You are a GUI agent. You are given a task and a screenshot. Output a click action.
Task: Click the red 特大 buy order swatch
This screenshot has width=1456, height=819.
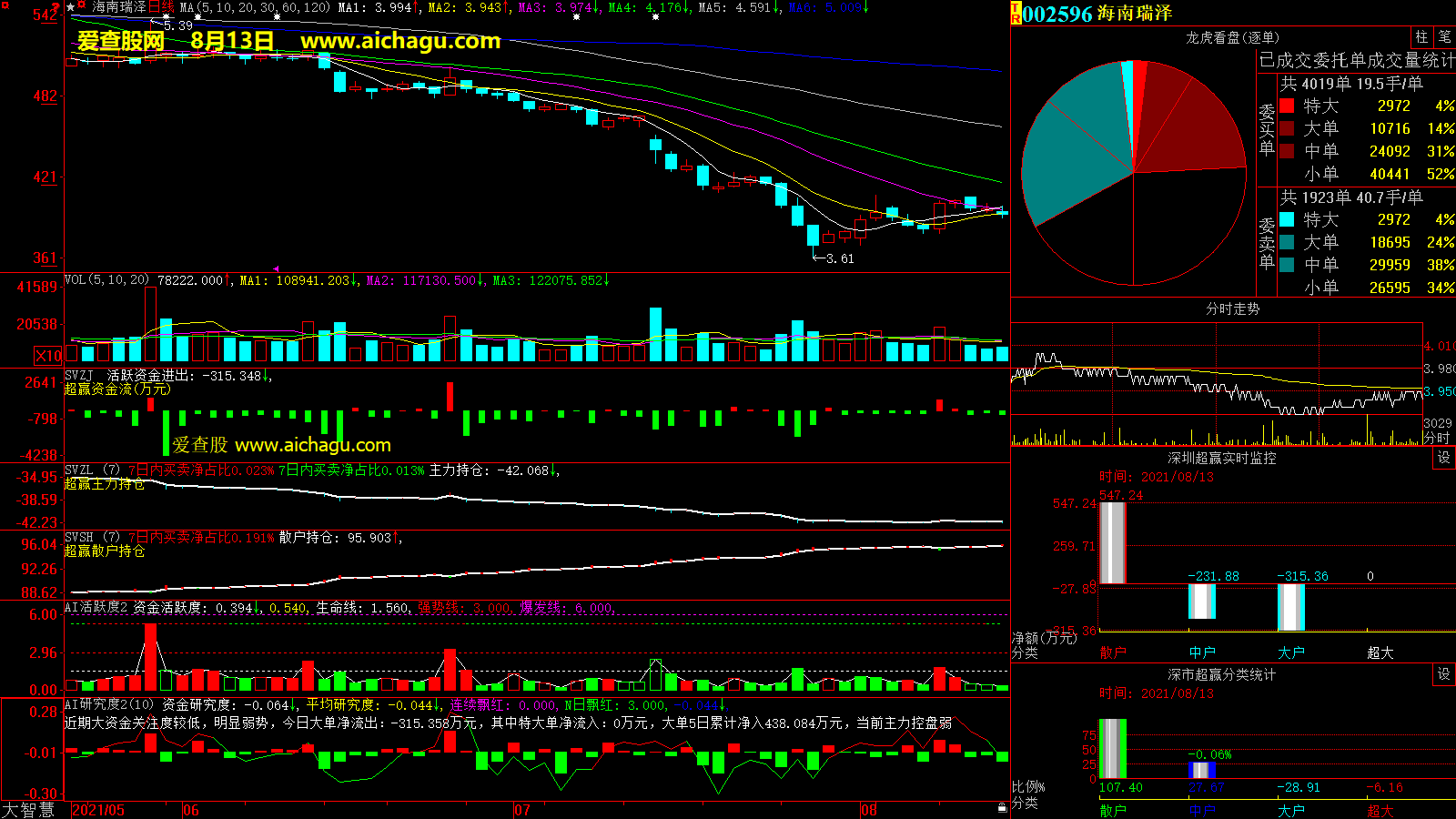pyautogui.click(x=1287, y=106)
